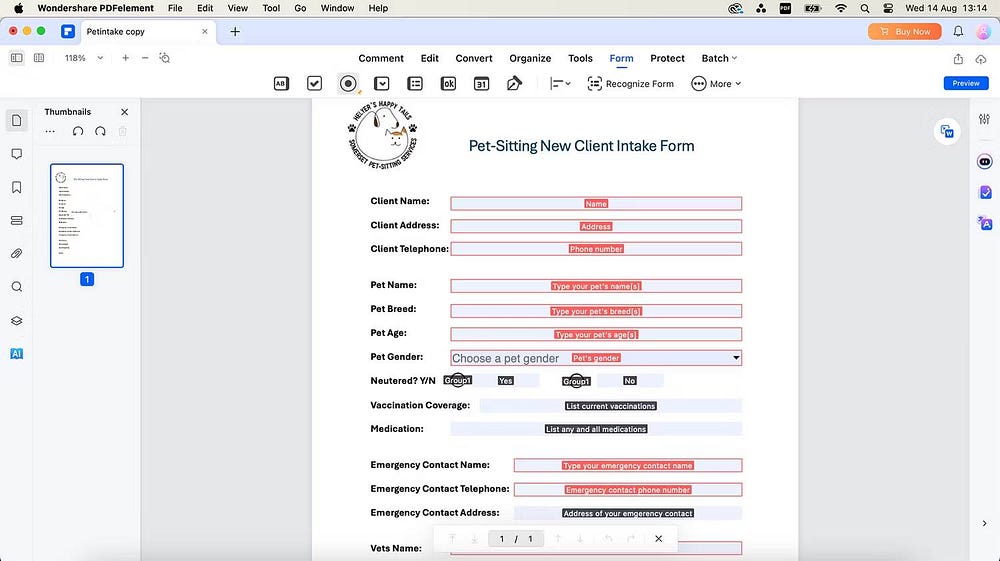Select the signature field form tool

[514, 84]
